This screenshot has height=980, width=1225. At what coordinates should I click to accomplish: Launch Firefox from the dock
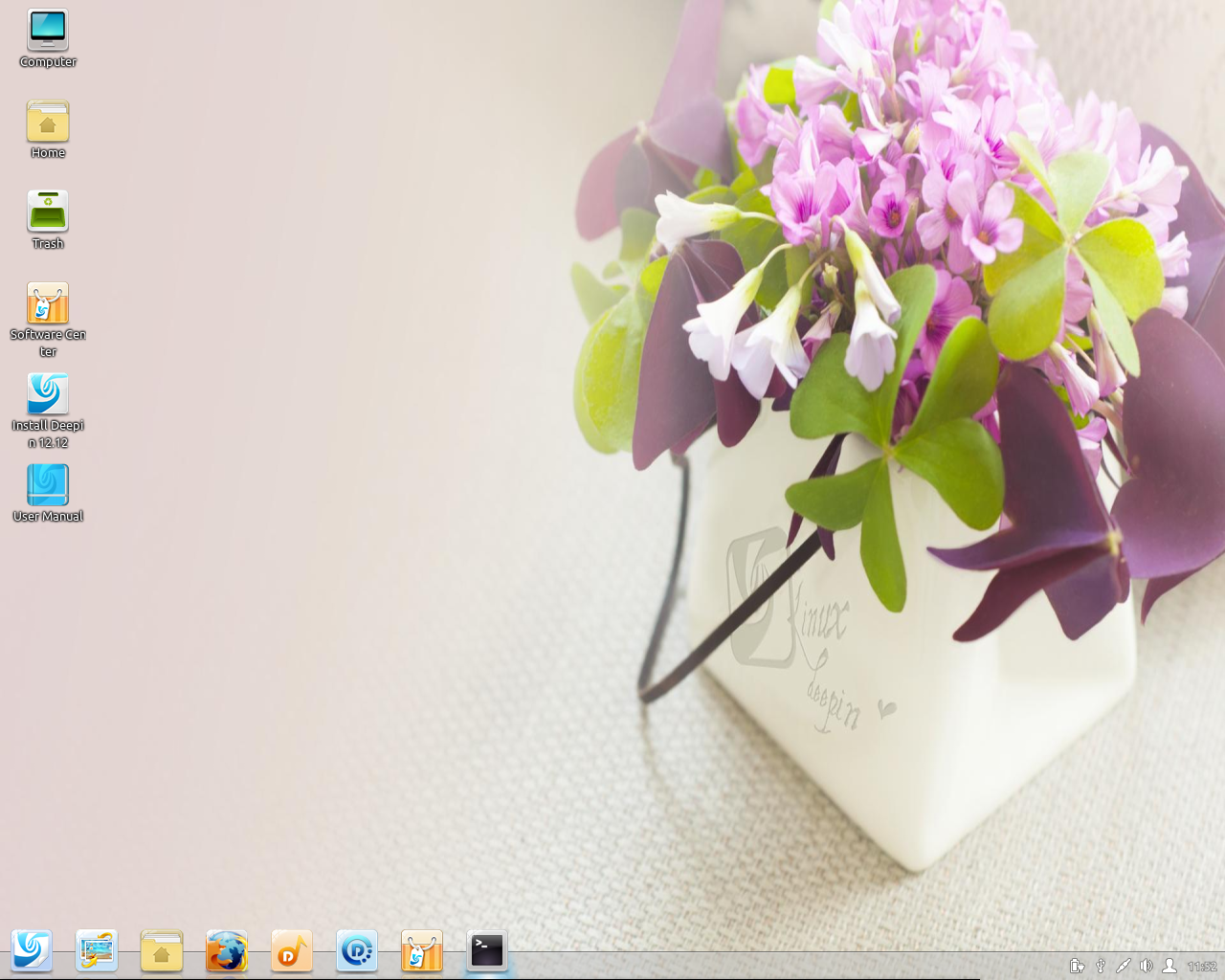227,950
